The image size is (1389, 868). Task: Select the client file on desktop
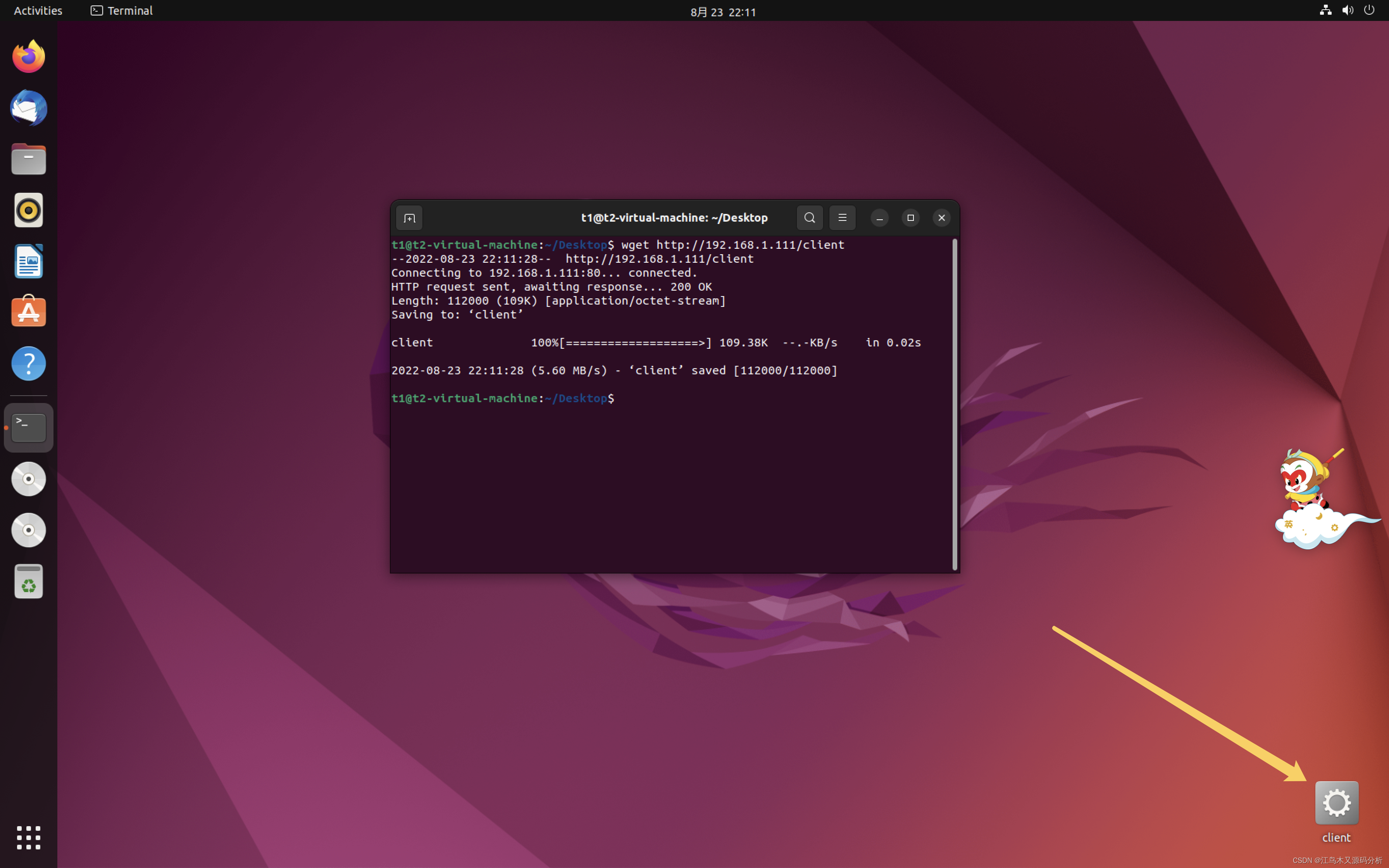coord(1336,812)
